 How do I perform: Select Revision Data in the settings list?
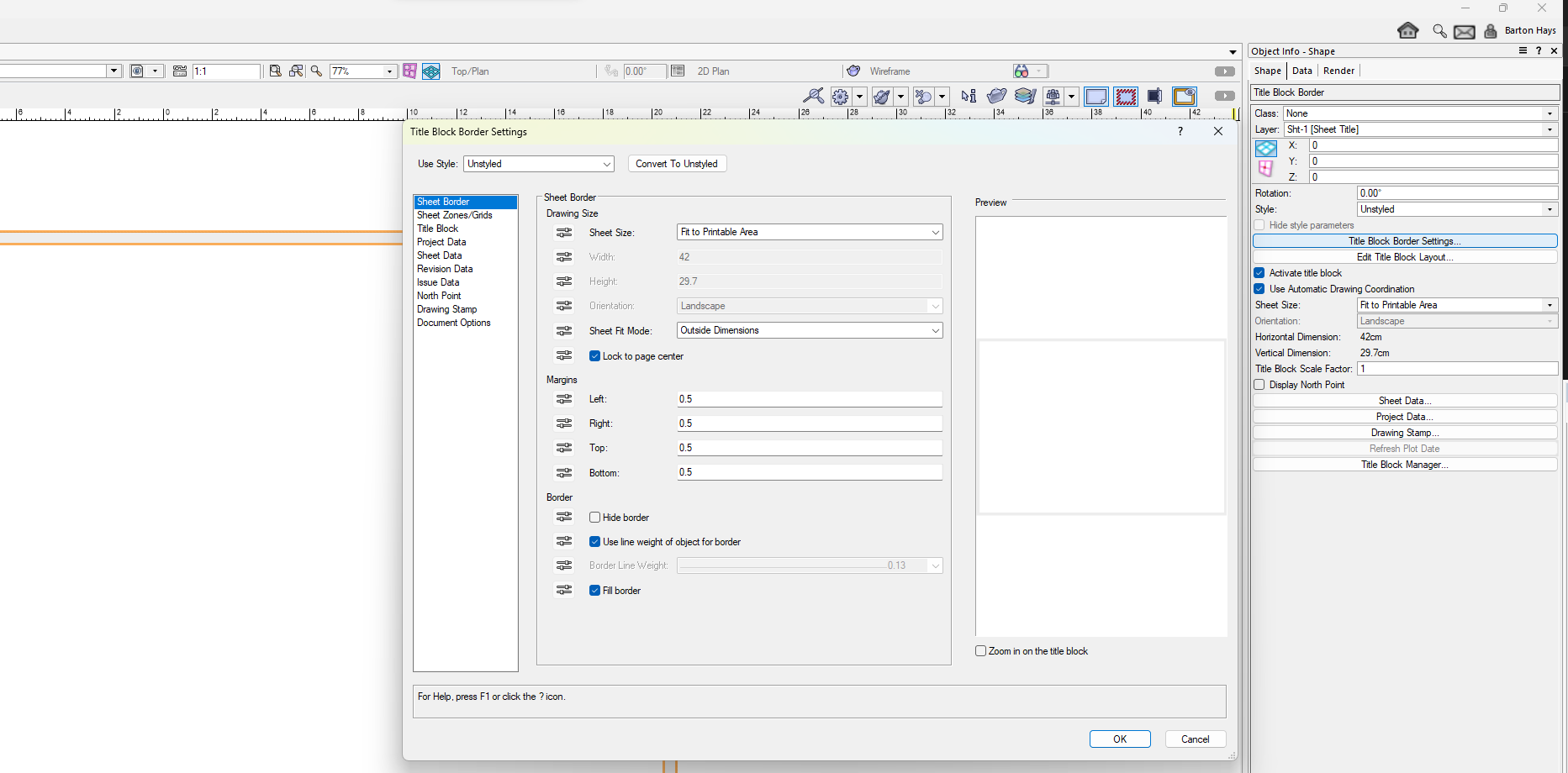click(445, 269)
